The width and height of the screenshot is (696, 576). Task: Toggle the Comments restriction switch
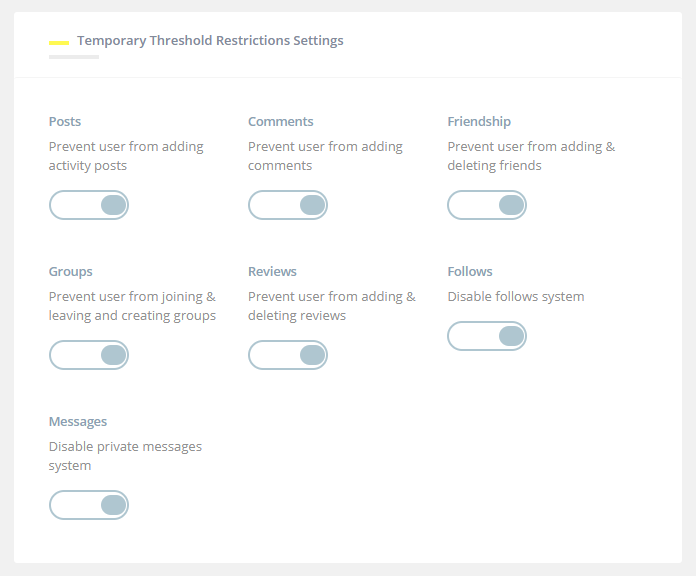coord(288,205)
